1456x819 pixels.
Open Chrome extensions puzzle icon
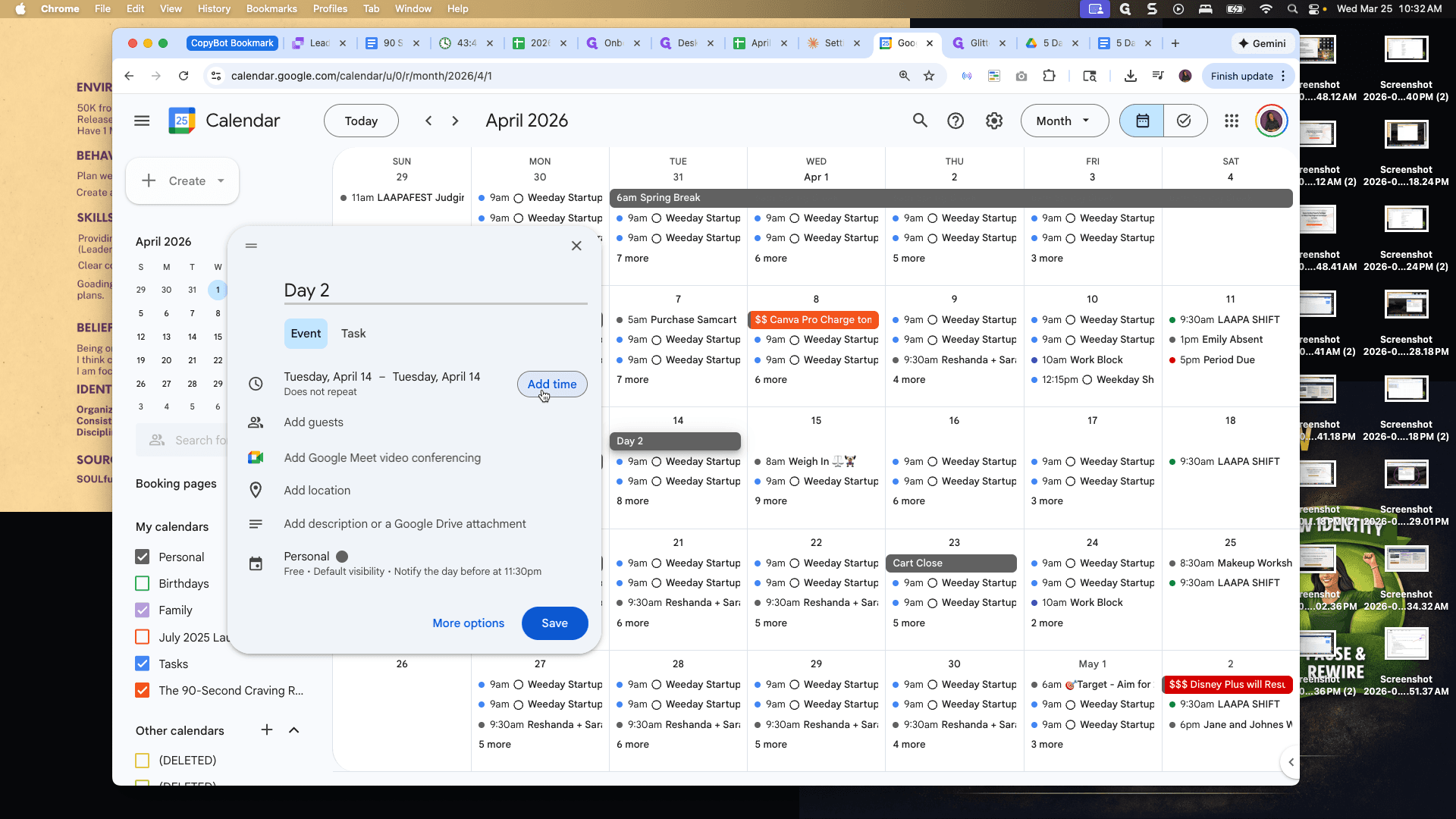point(1049,76)
